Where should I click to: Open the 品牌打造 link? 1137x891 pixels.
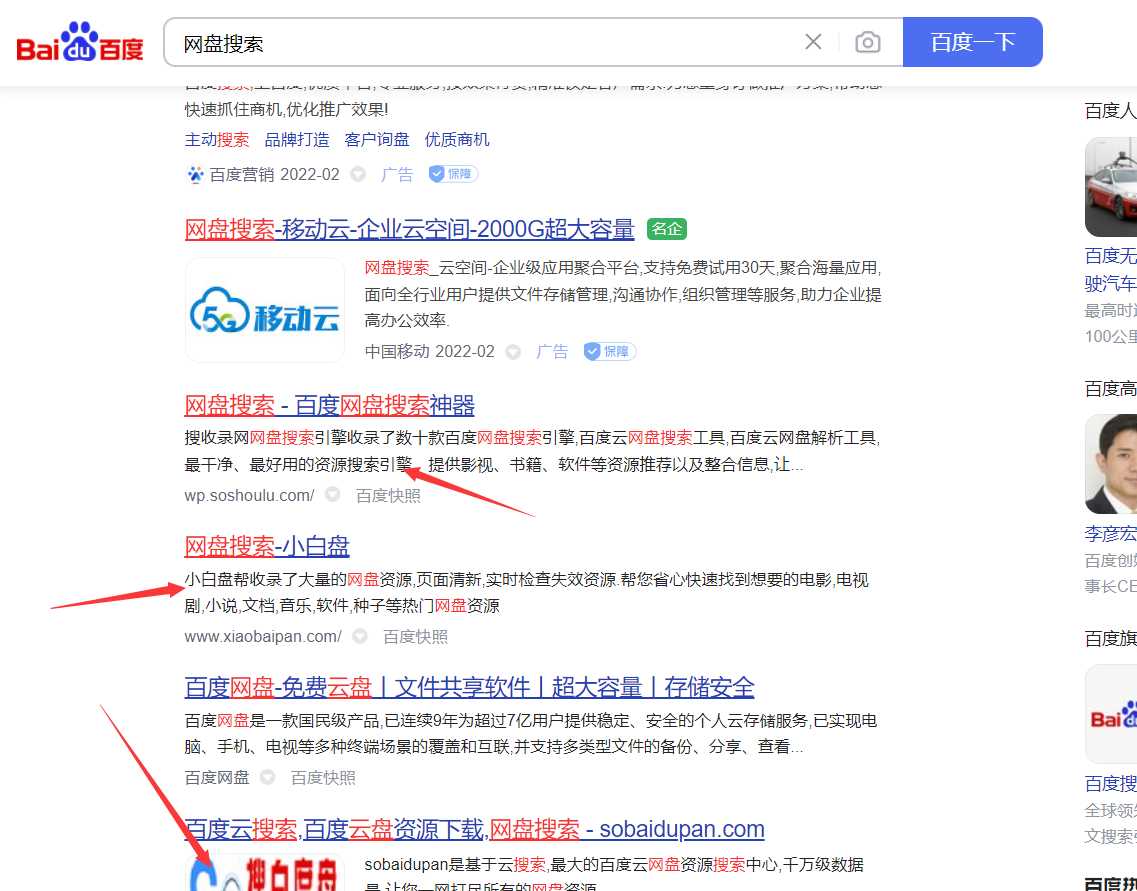point(297,139)
